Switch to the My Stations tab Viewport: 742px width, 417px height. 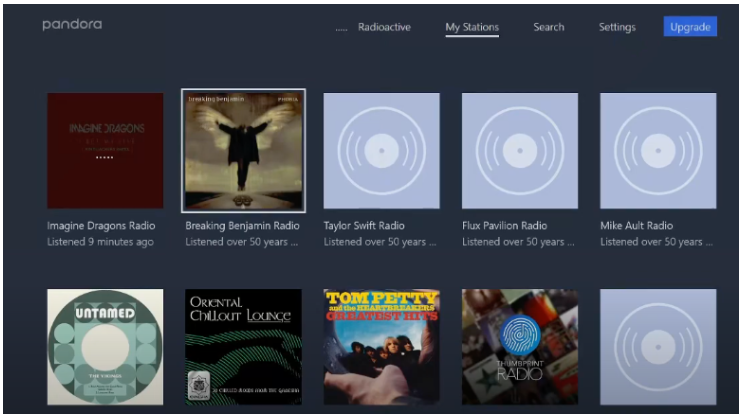click(472, 27)
